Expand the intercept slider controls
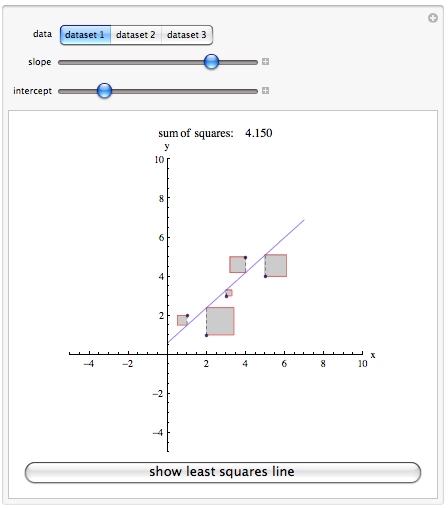 (x=265, y=91)
